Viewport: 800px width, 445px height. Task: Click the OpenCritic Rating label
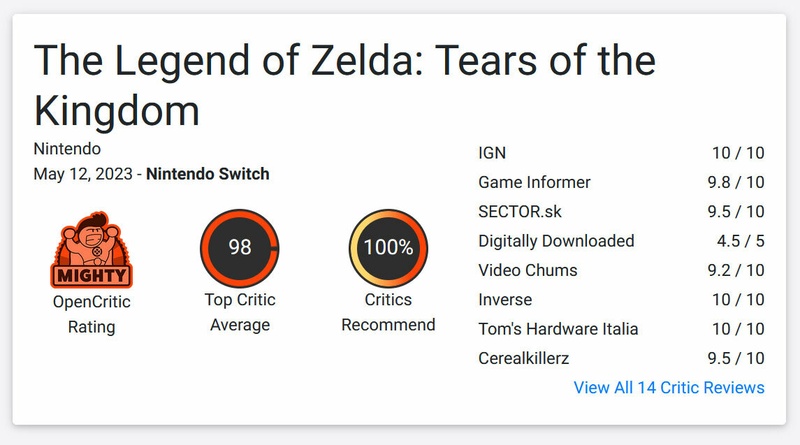91,313
